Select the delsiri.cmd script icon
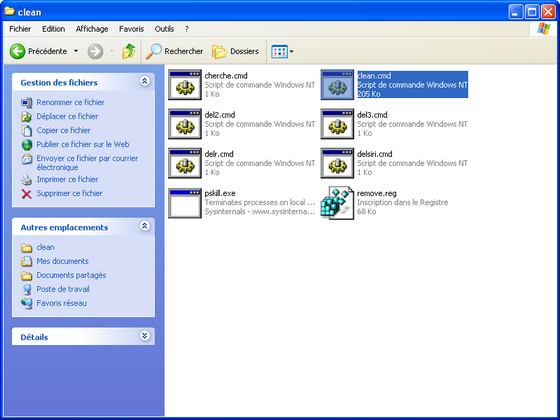The image size is (560, 420). (x=337, y=163)
